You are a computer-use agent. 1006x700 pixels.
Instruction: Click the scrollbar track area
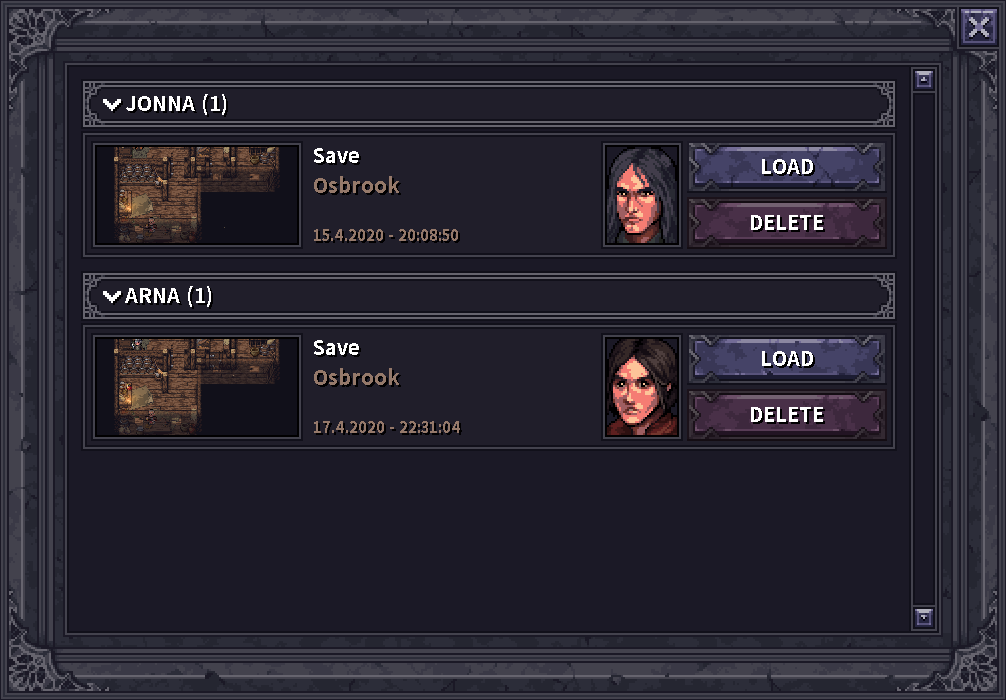point(923,348)
